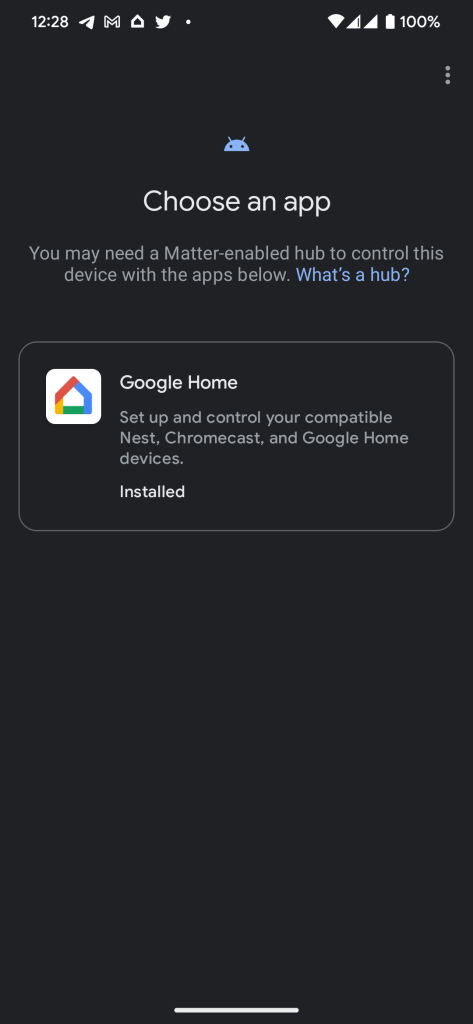
Task: Tap the "Installed" status label
Action: [152, 492]
